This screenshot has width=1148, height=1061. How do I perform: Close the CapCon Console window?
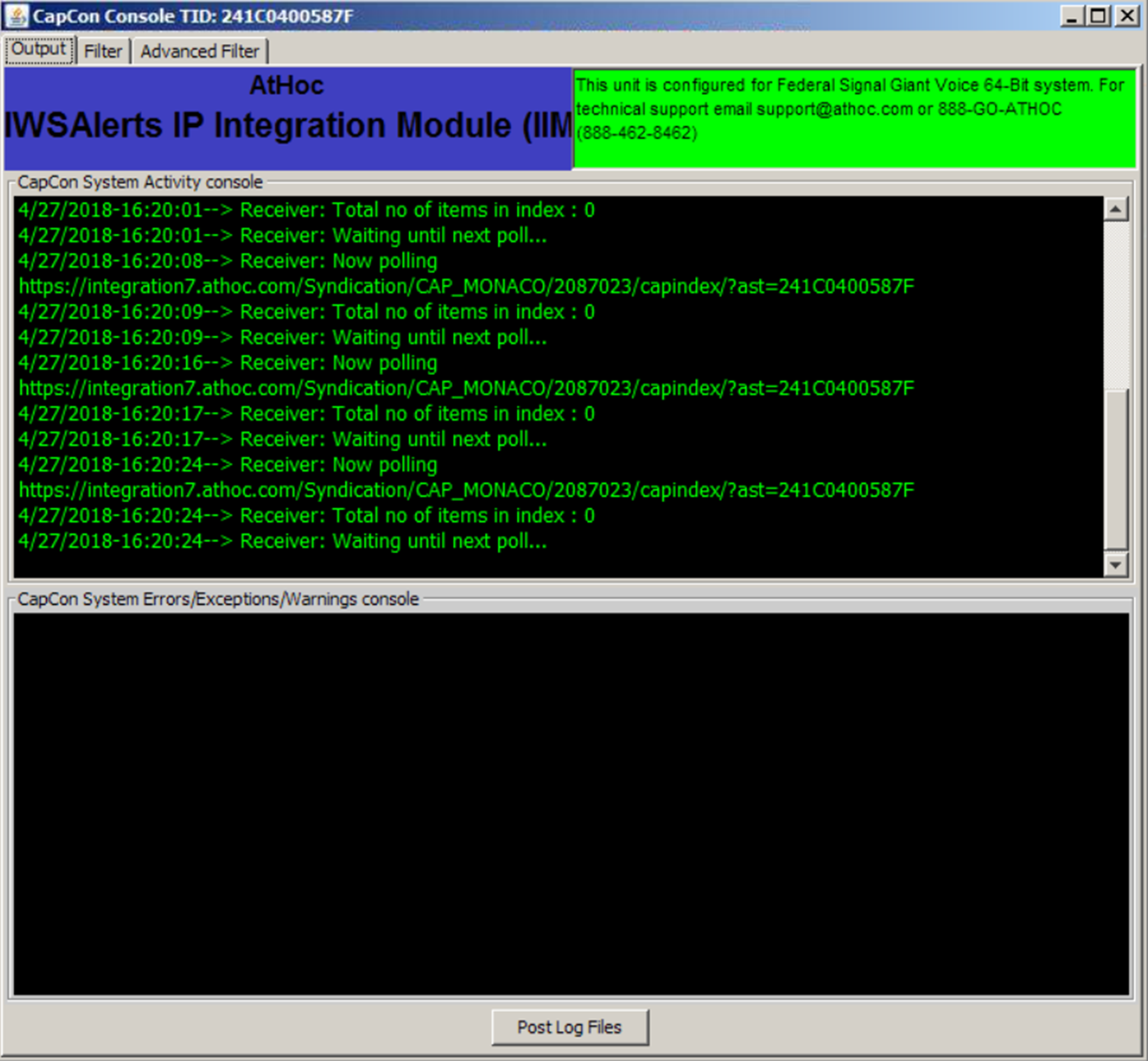point(1127,16)
